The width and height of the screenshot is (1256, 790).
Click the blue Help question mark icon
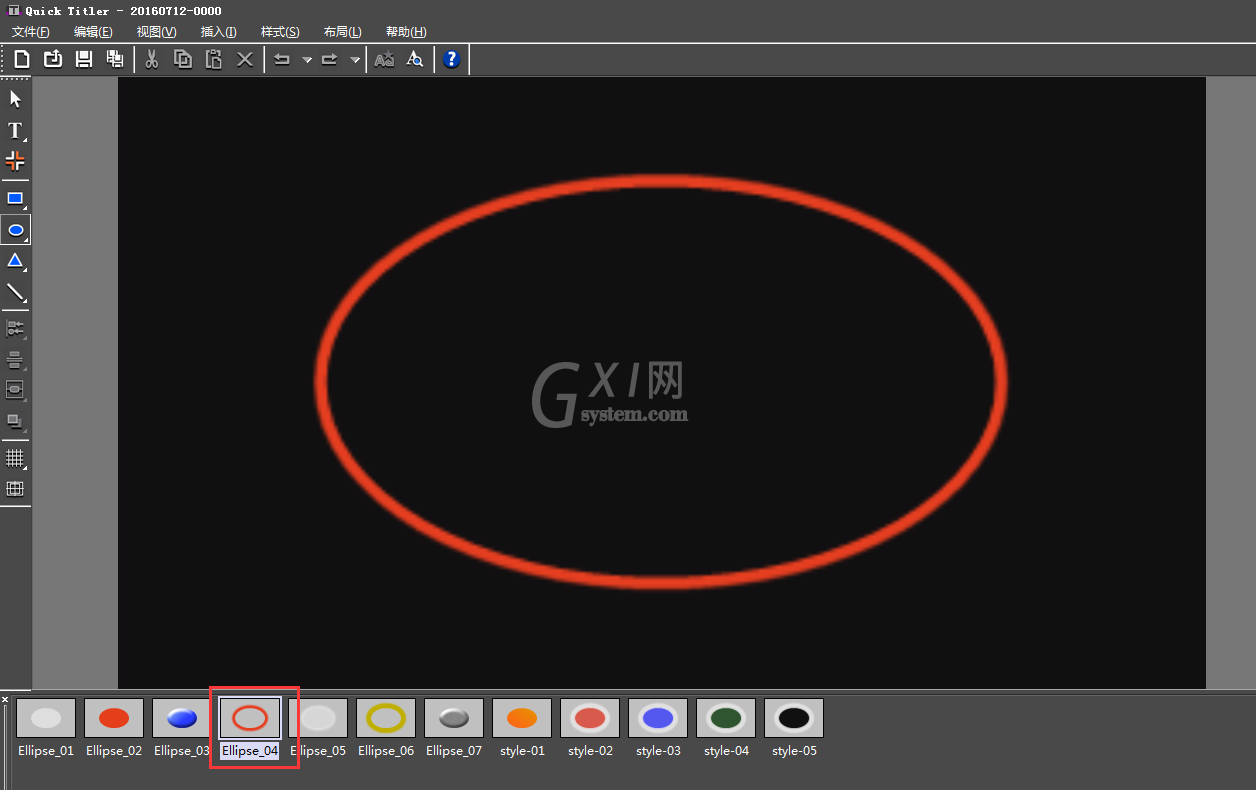pos(452,59)
